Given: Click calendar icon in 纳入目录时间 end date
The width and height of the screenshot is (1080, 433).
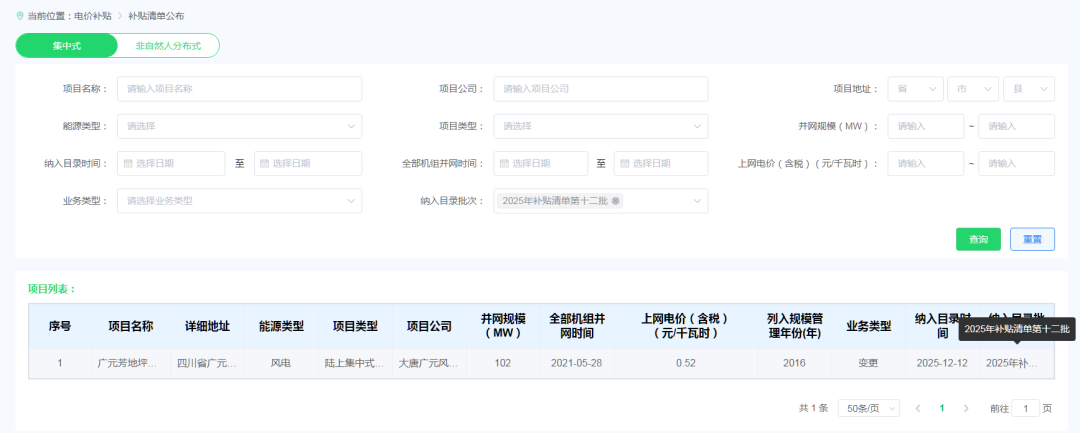Looking at the screenshot, I should pos(264,163).
